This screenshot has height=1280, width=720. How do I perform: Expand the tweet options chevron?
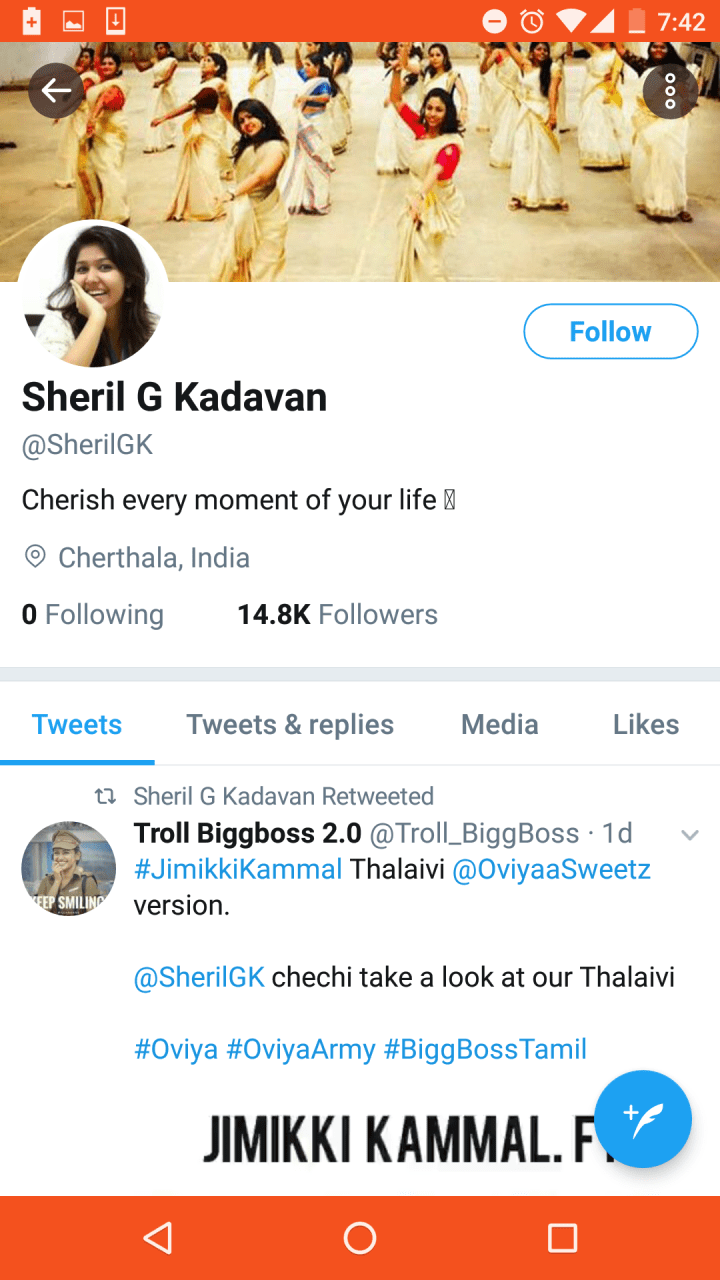coord(689,834)
